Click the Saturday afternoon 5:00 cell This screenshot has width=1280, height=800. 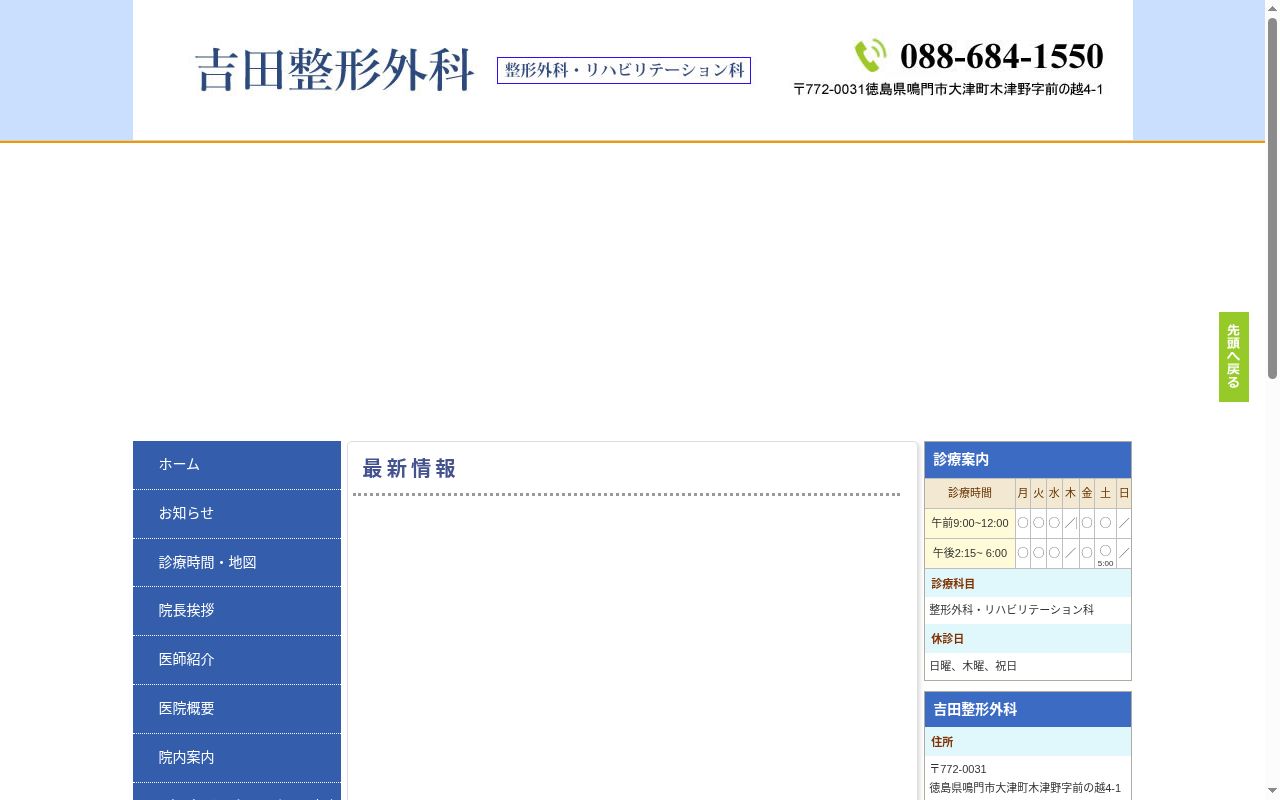pyautogui.click(x=1105, y=554)
